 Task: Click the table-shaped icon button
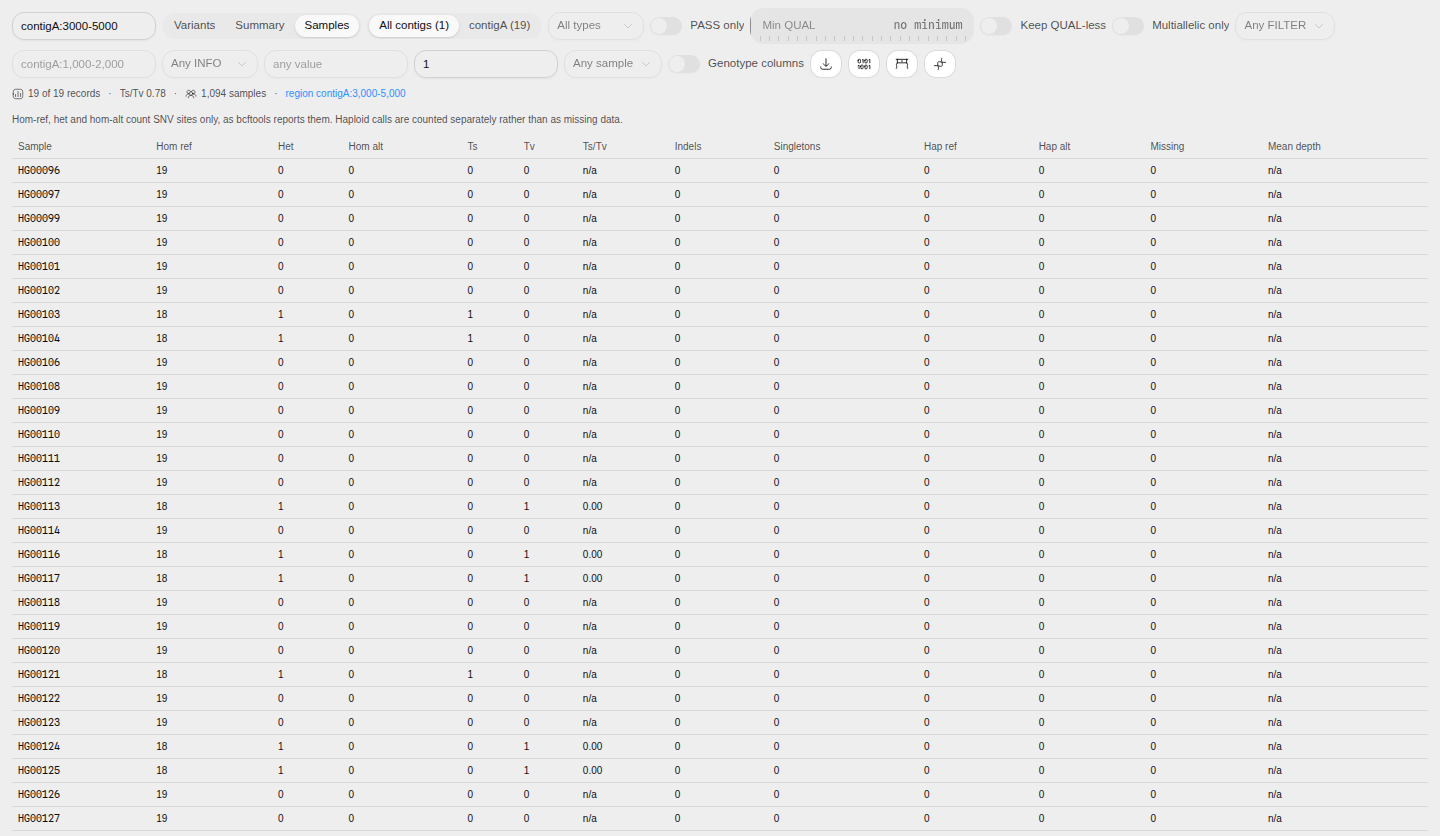(902, 64)
